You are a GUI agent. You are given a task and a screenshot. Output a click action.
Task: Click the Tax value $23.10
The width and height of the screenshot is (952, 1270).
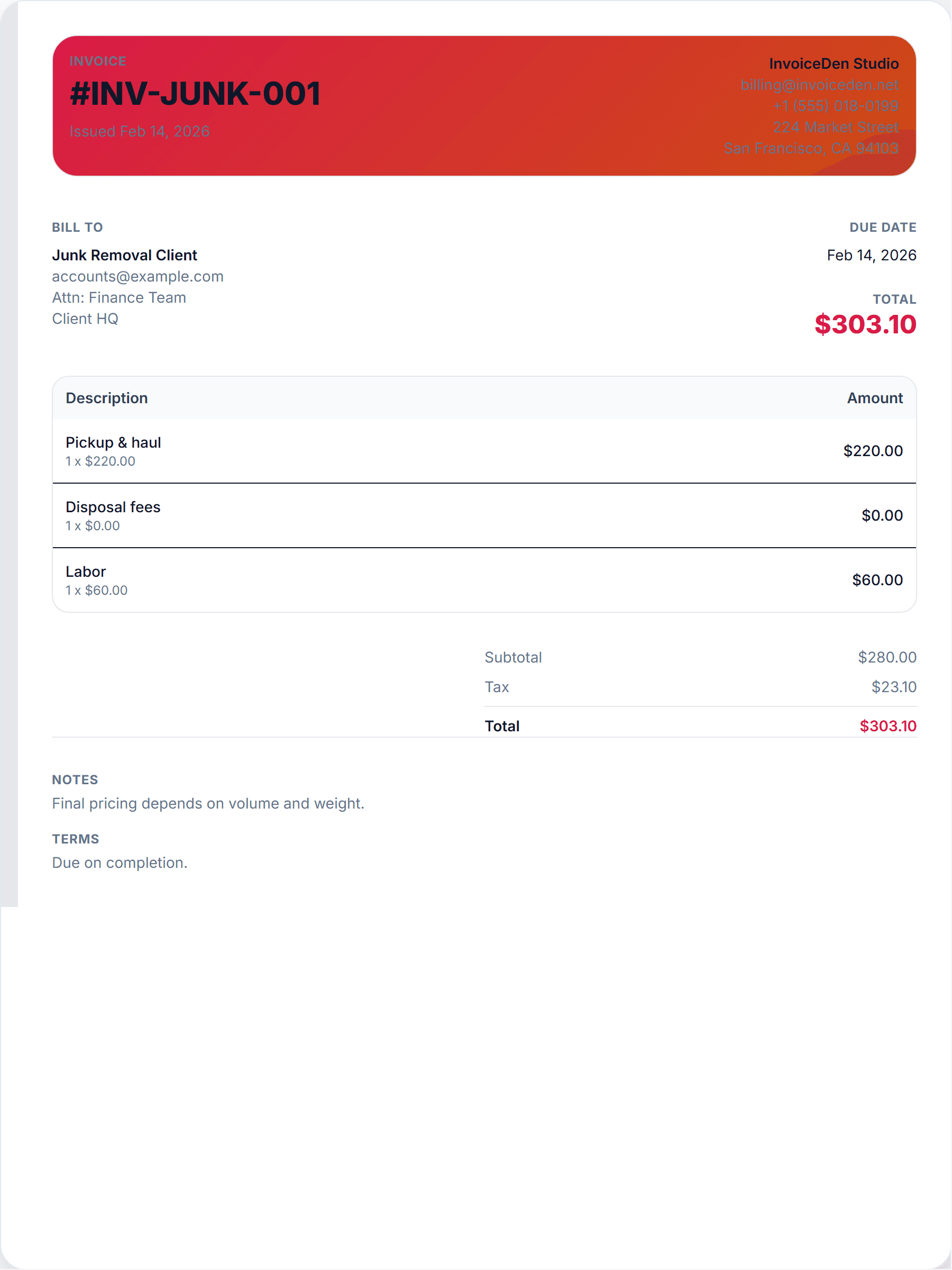[x=893, y=687]
